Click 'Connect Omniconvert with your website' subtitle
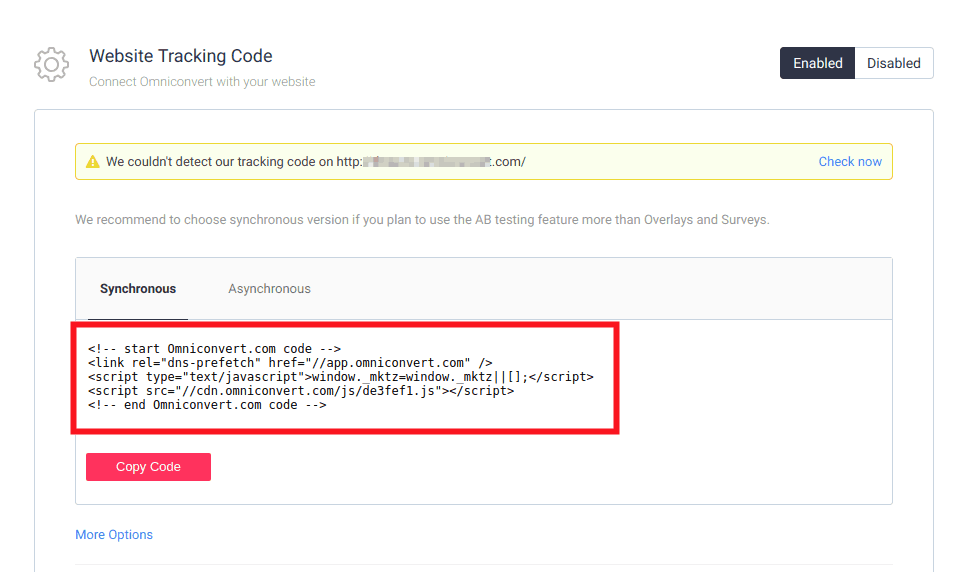971x572 pixels. (x=202, y=82)
